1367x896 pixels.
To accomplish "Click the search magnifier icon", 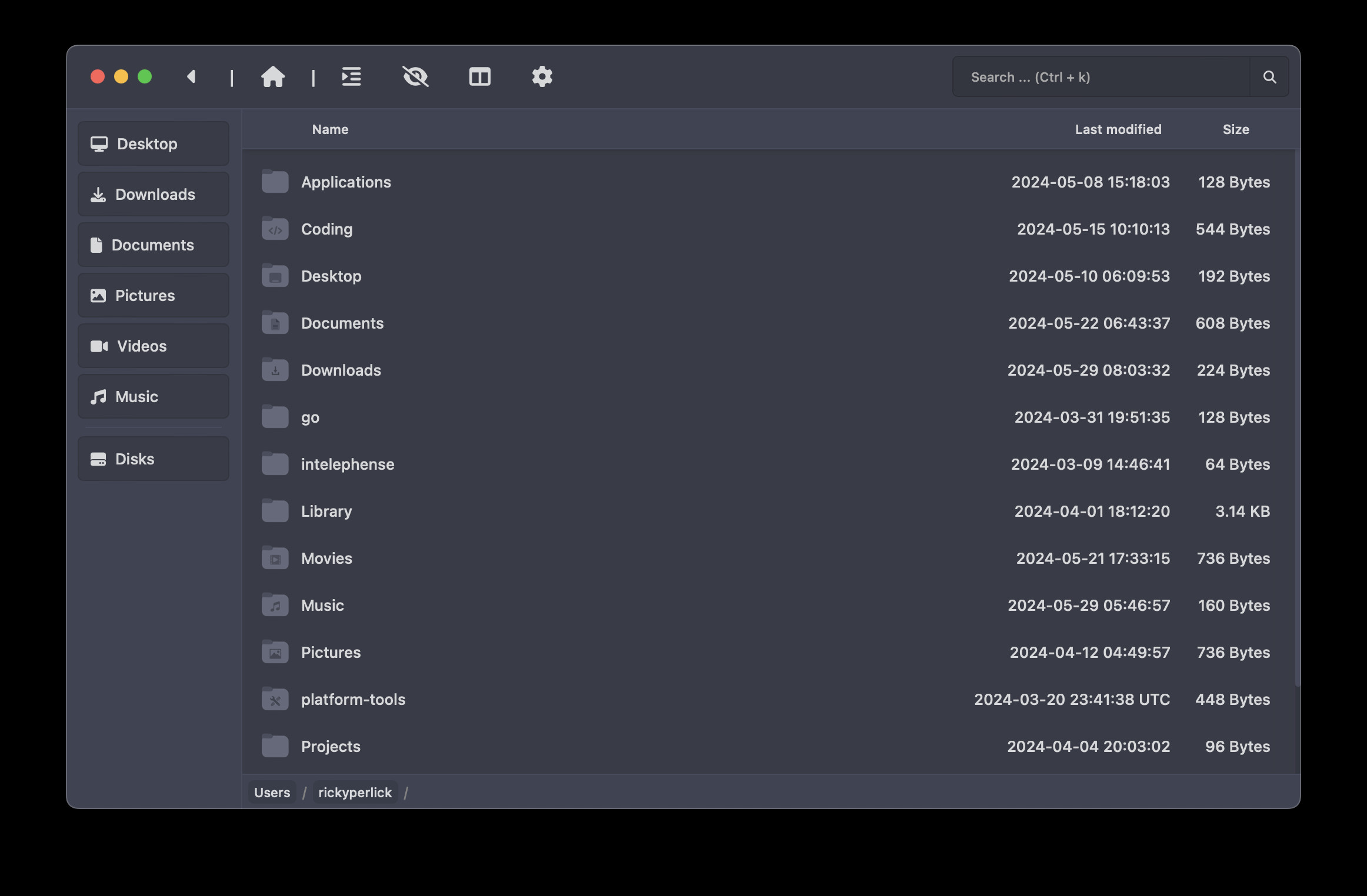I will pos(1269,77).
